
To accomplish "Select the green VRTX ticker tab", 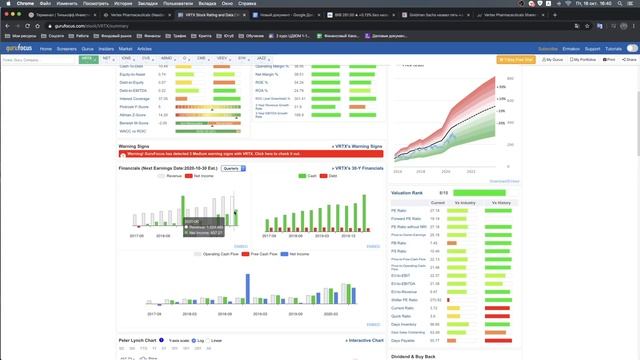I will tap(89, 59).
